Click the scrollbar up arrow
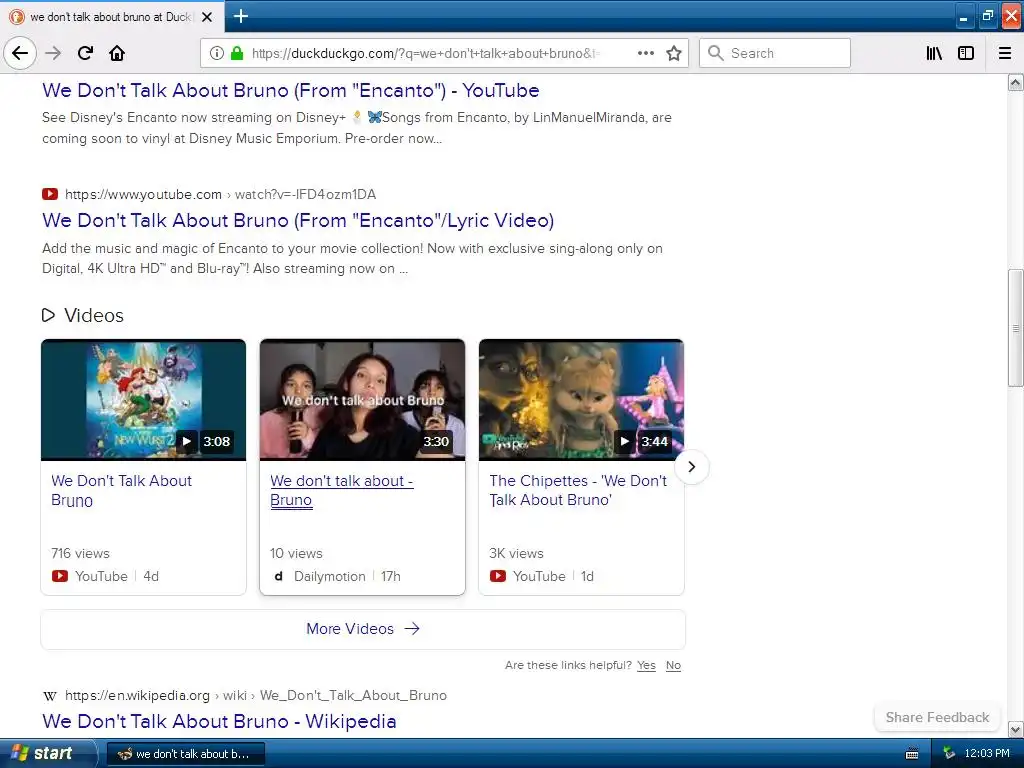Screen dimensions: 1024x768 1016,82
